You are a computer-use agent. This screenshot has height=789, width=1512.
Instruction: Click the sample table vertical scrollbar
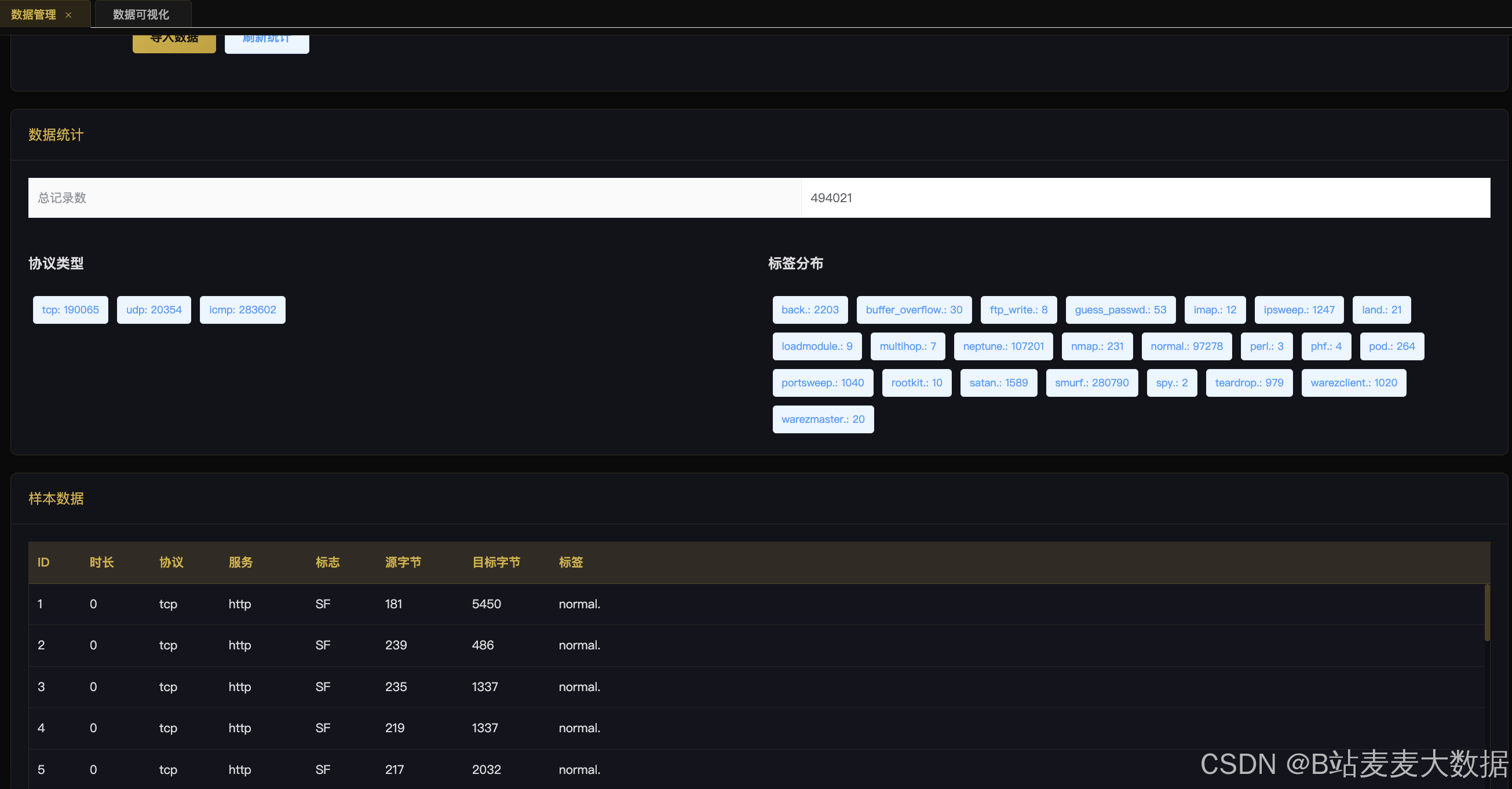[1486, 613]
